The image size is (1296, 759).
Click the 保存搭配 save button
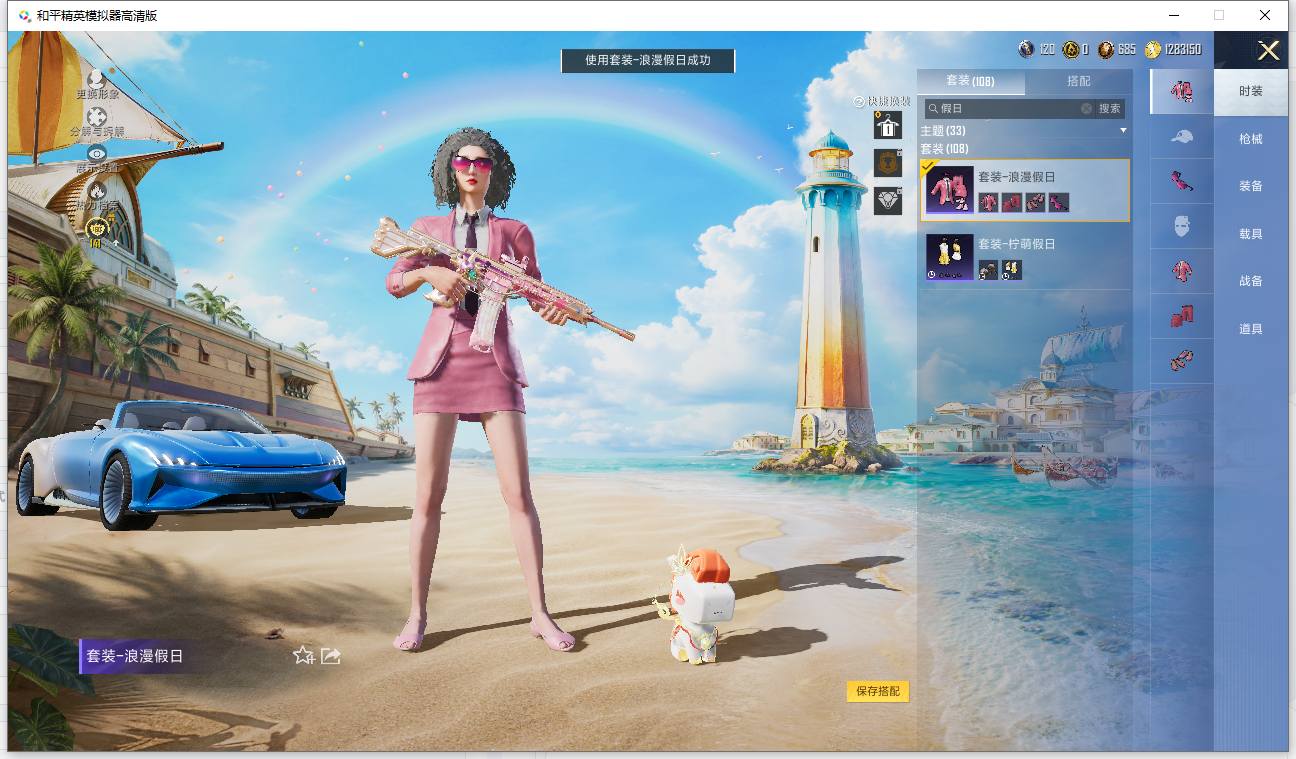[878, 691]
